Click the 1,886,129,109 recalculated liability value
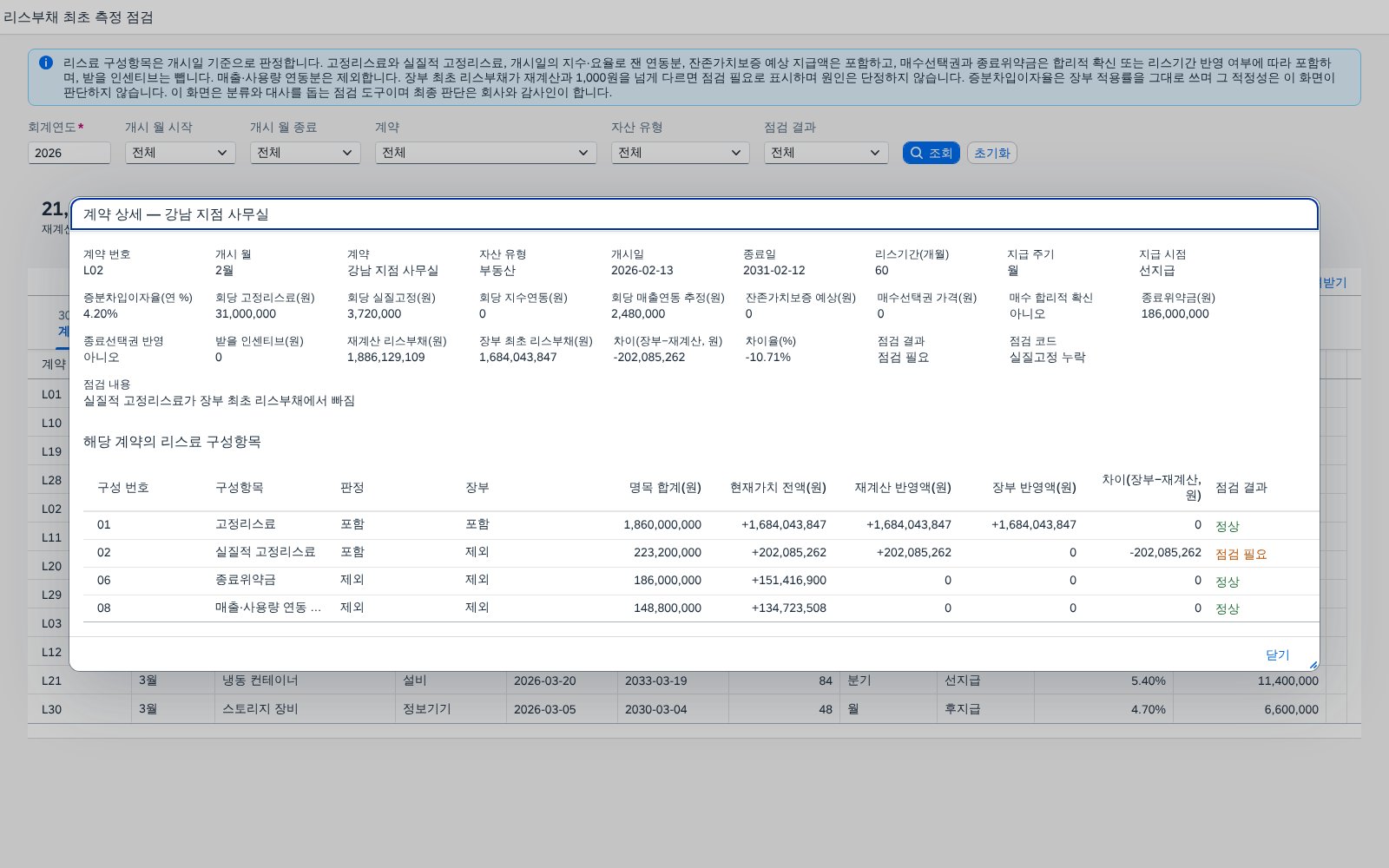 [x=386, y=358]
